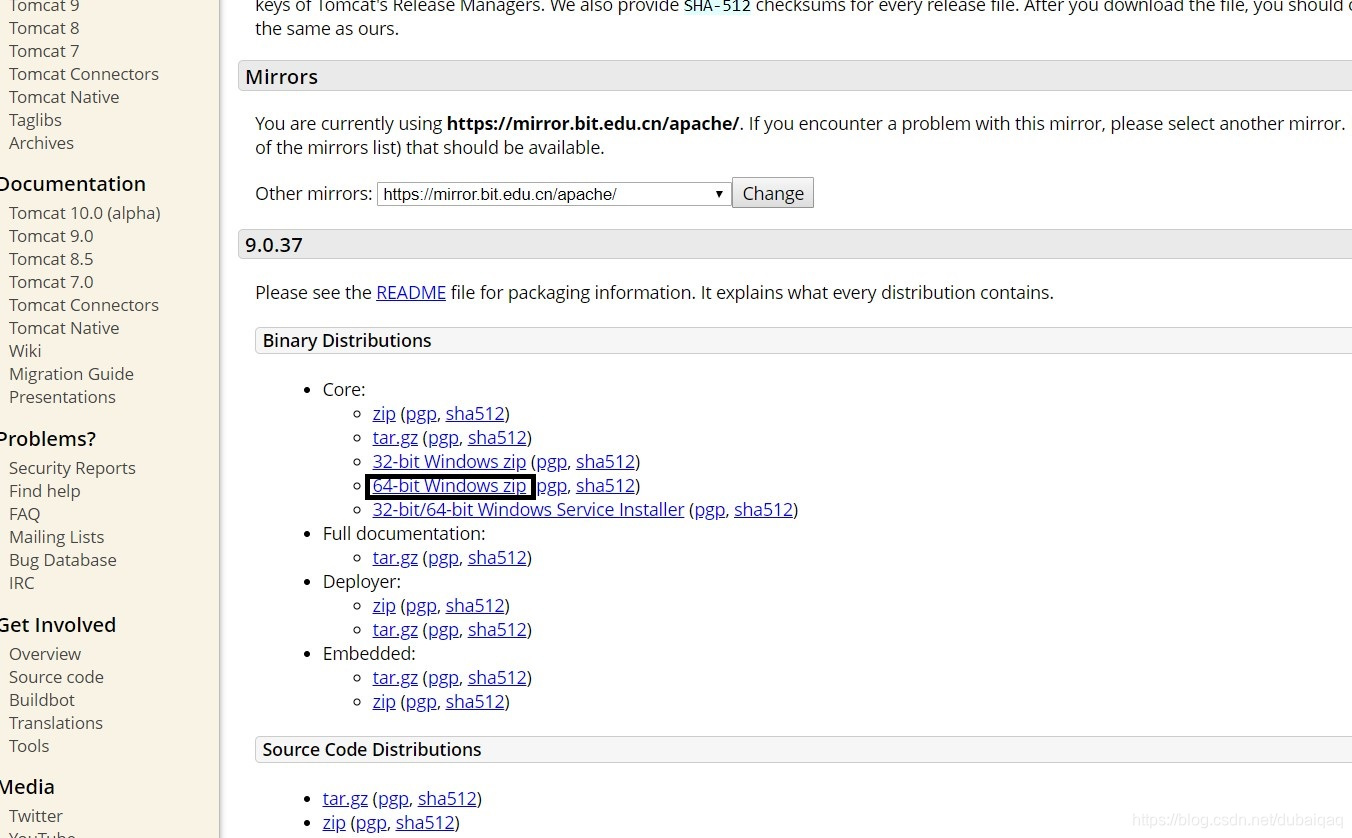Open sha512 for source tar.gz
The image size is (1352, 838).
pyautogui.click(x=447, y=799)
